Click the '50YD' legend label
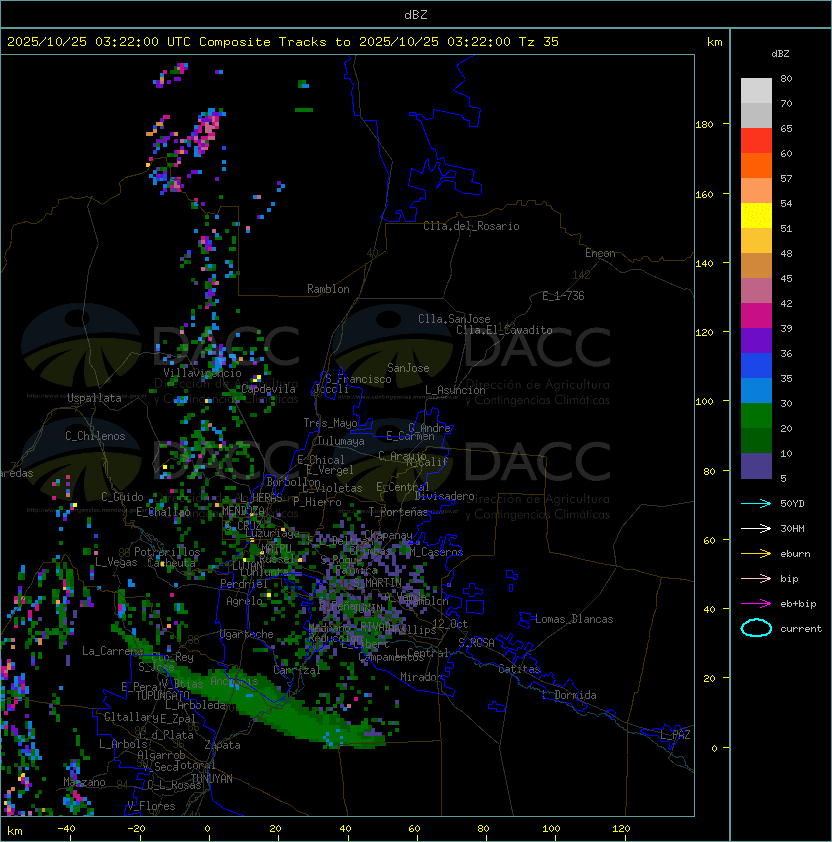Screen dimensions: 832x842 point(792,504)
